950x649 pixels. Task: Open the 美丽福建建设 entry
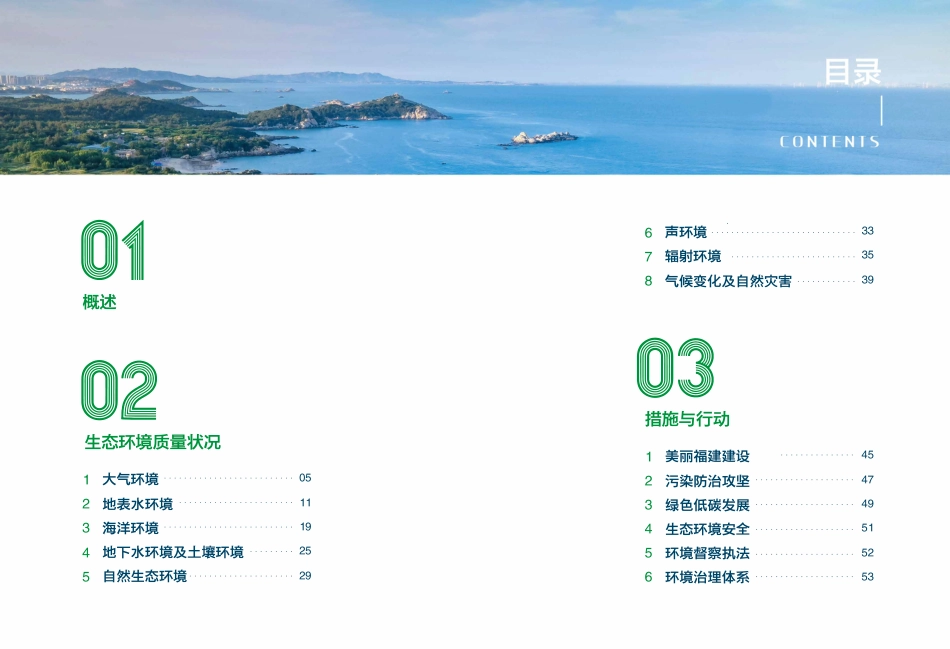point(708,456)
